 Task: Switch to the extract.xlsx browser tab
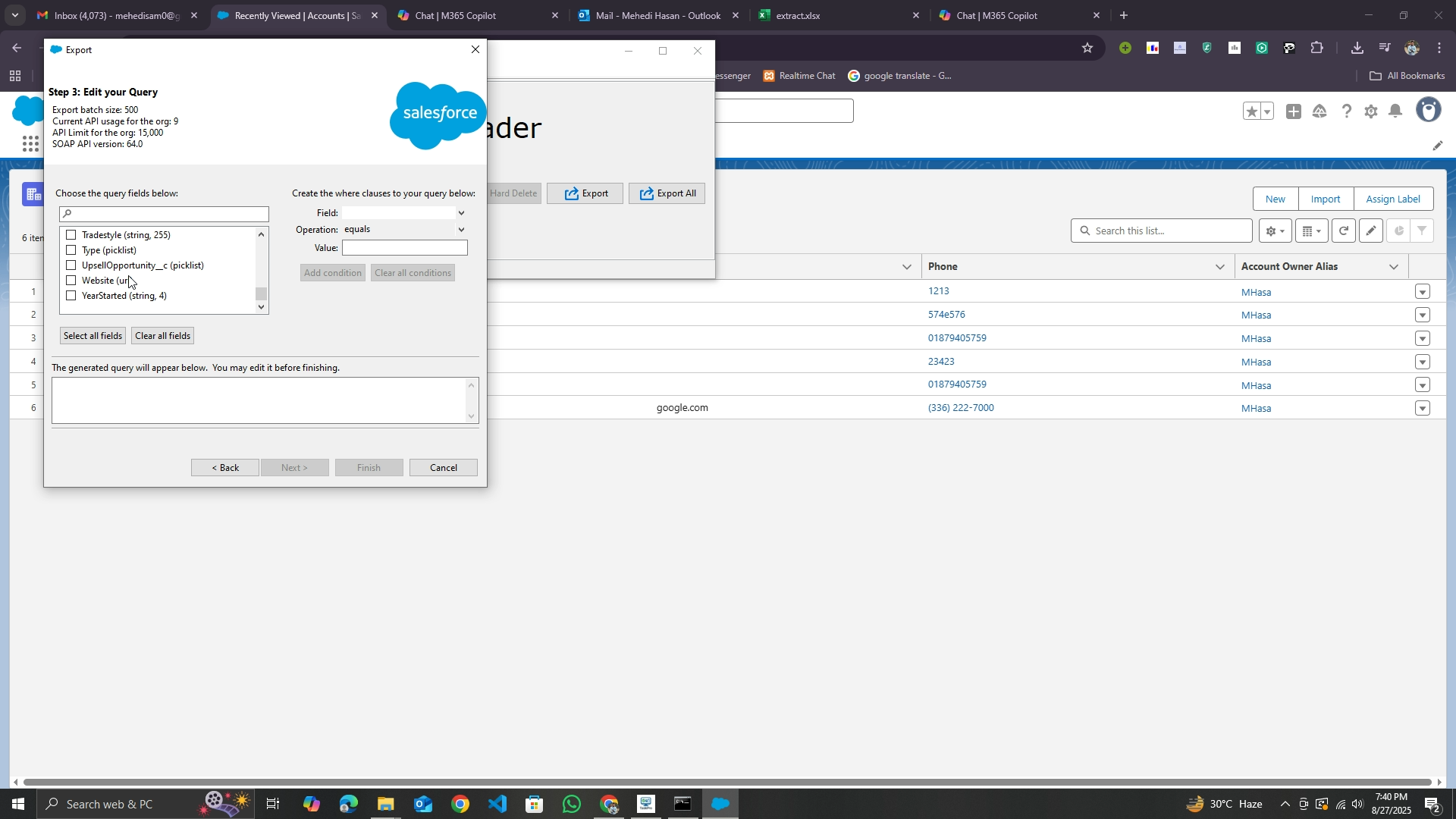pyautogui.click(x=798, y=15)
